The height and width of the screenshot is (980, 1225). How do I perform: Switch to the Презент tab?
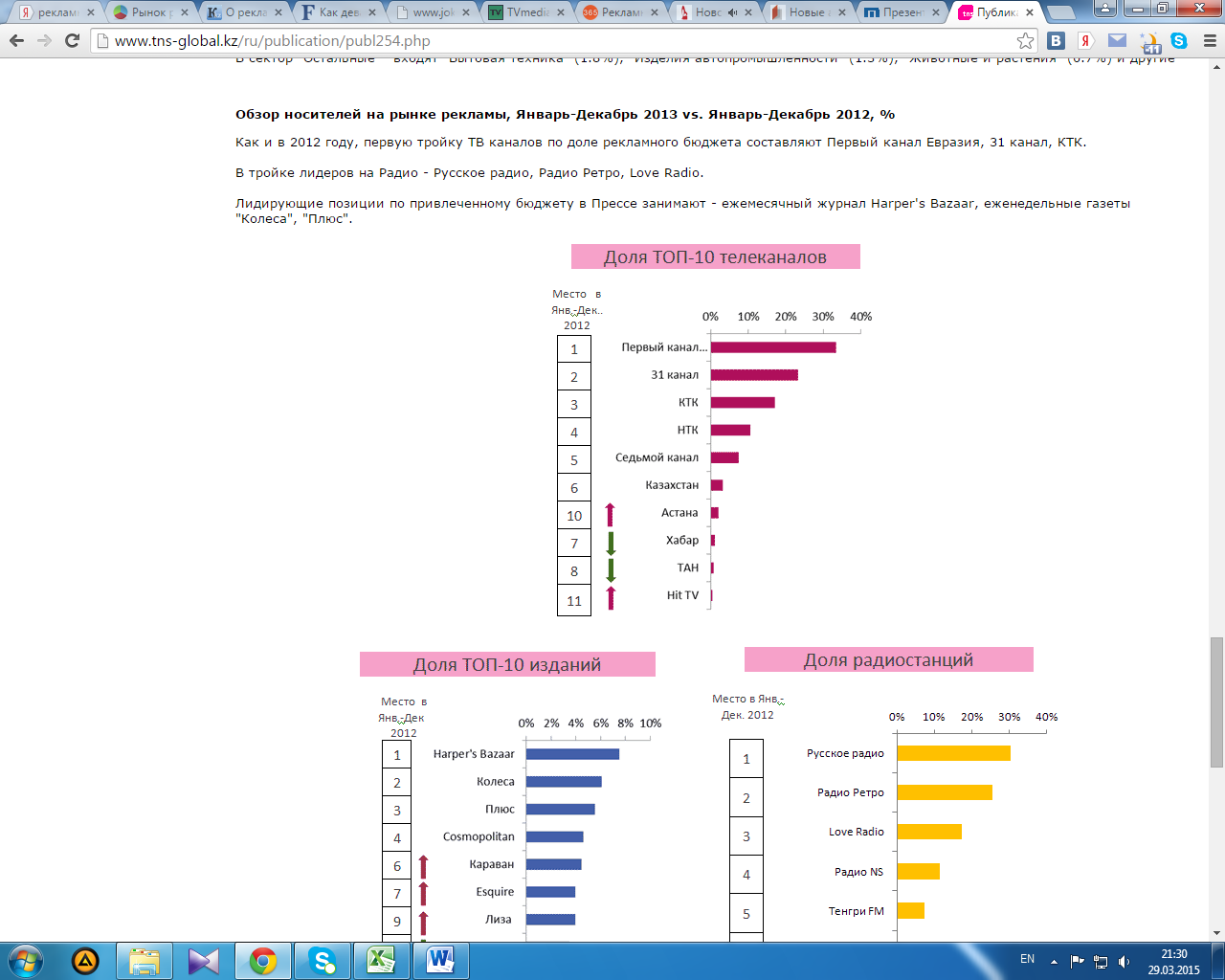[x=901, y=12]
